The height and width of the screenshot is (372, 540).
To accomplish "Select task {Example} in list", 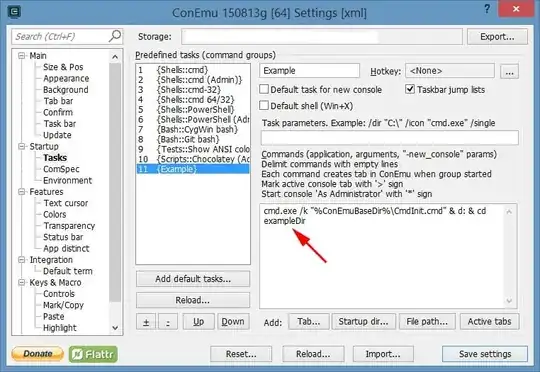I will [x=193, y=169].
